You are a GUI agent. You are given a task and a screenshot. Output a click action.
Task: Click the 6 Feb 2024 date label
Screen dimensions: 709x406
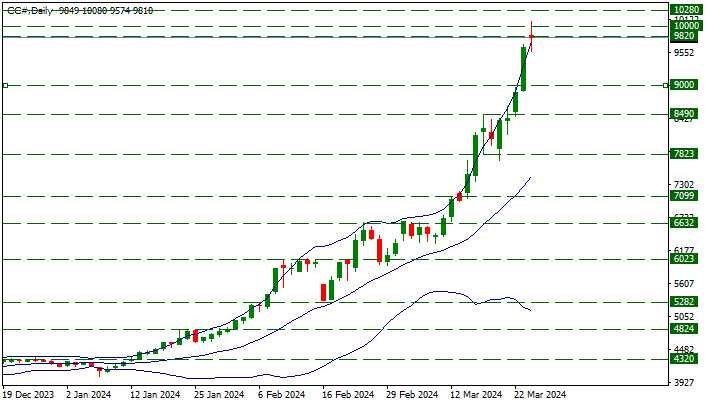pos(282,395)
